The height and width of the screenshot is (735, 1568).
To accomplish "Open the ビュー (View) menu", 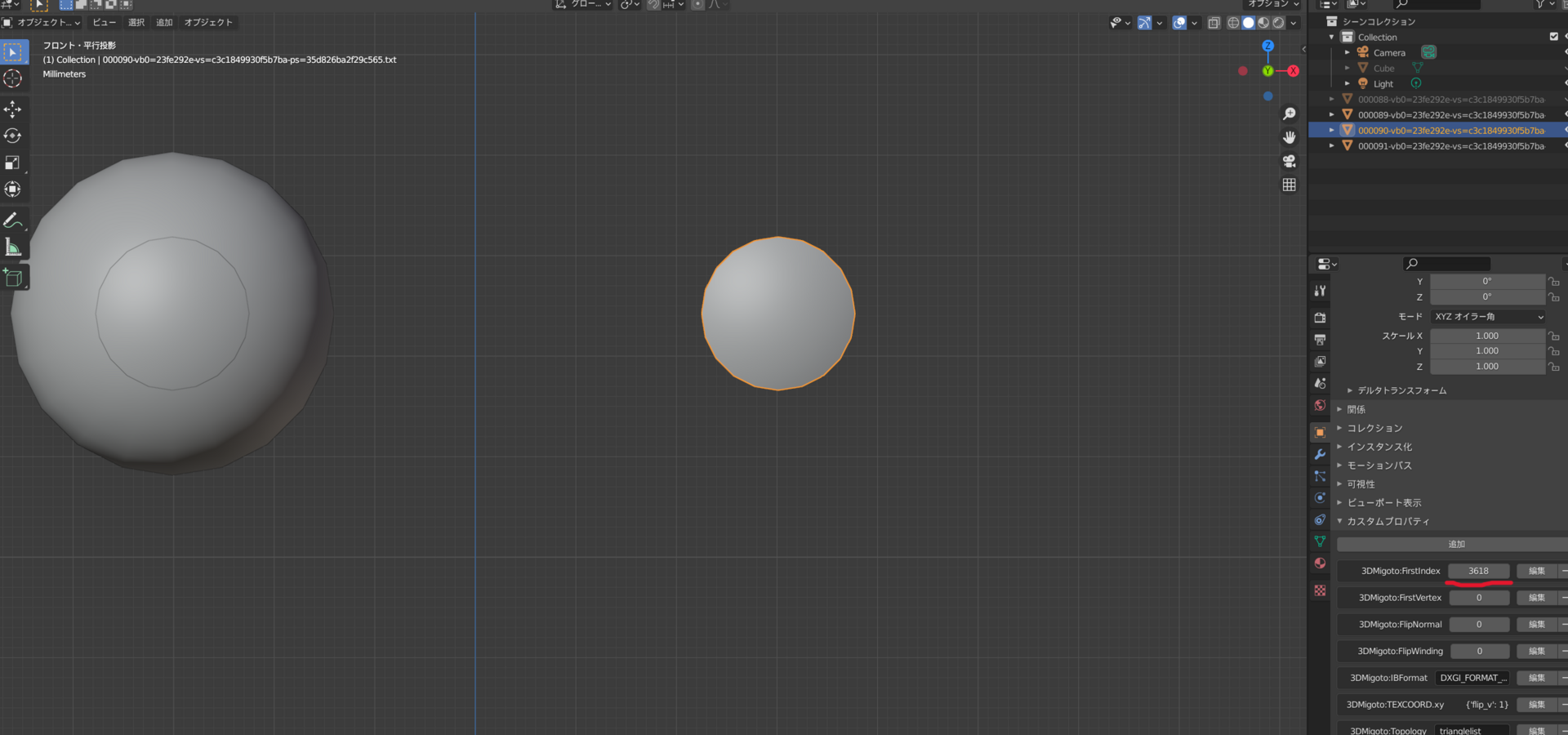I will [x=105, y=23].
